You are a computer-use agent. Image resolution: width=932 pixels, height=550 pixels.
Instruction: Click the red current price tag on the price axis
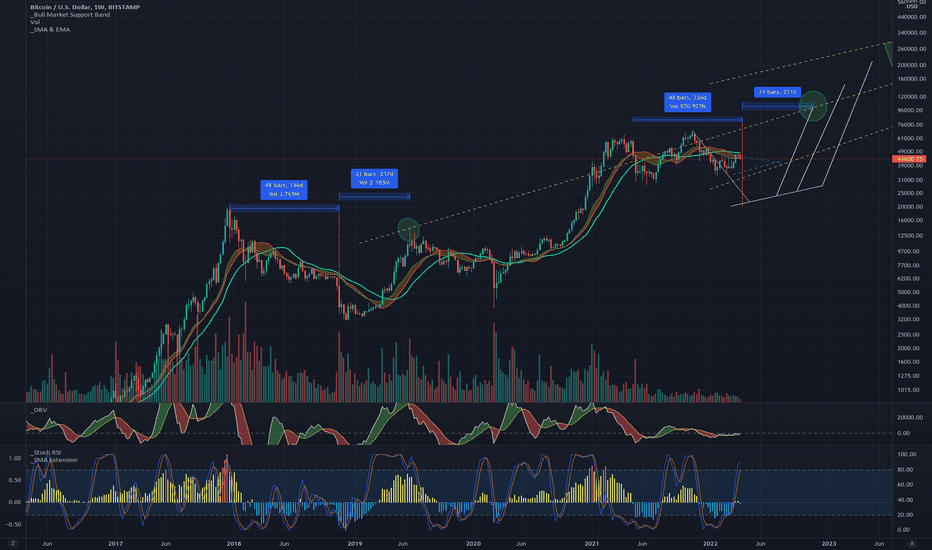click(909, 159)
